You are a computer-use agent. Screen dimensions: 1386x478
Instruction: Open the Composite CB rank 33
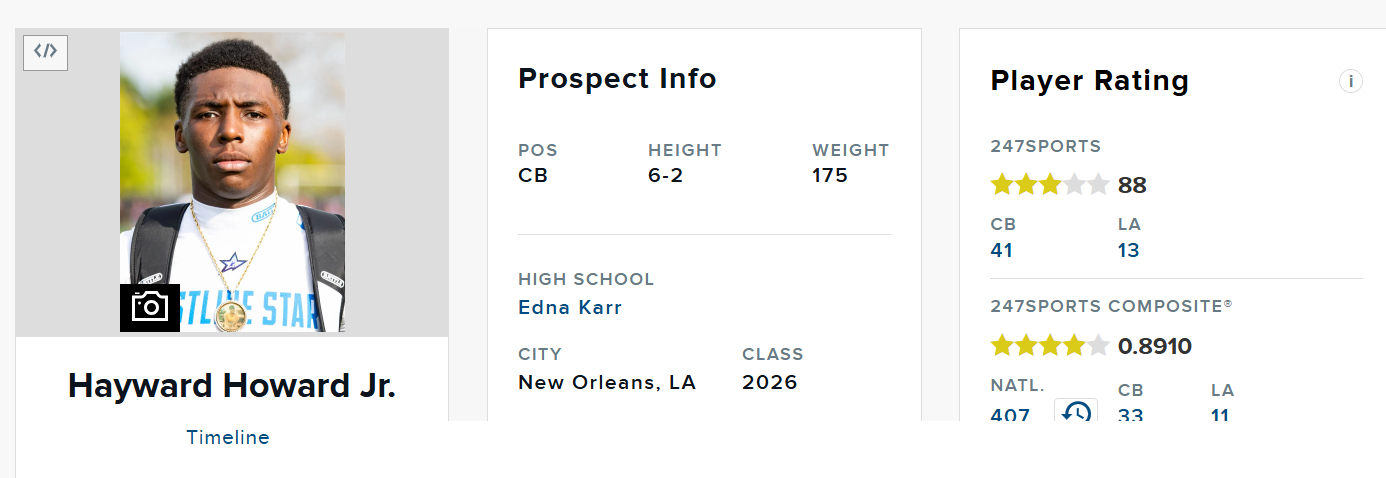point(1130,414)
